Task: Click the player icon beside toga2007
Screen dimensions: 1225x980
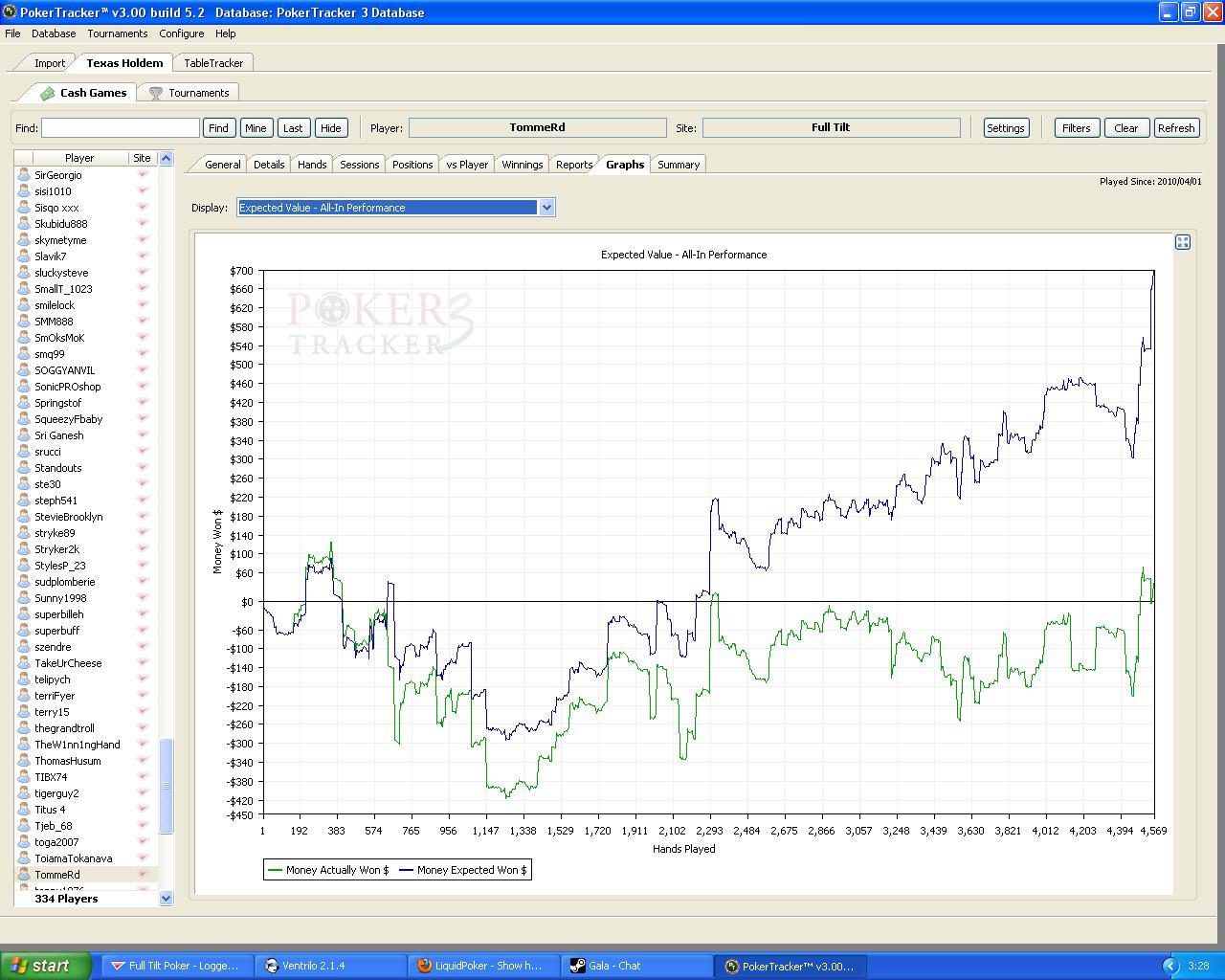Action: [25, 842]
